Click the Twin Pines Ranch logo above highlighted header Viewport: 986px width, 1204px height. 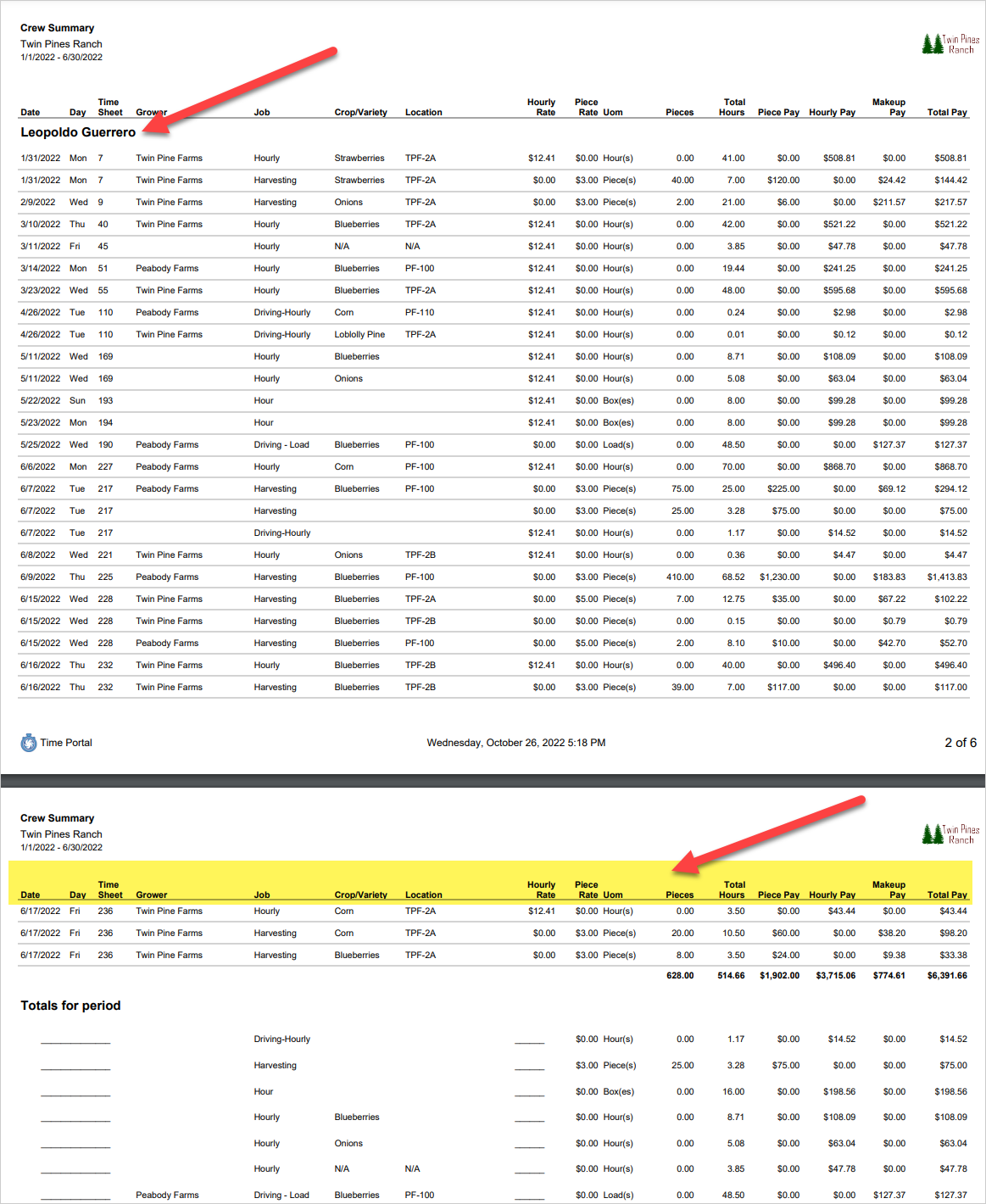coord(950,834)
